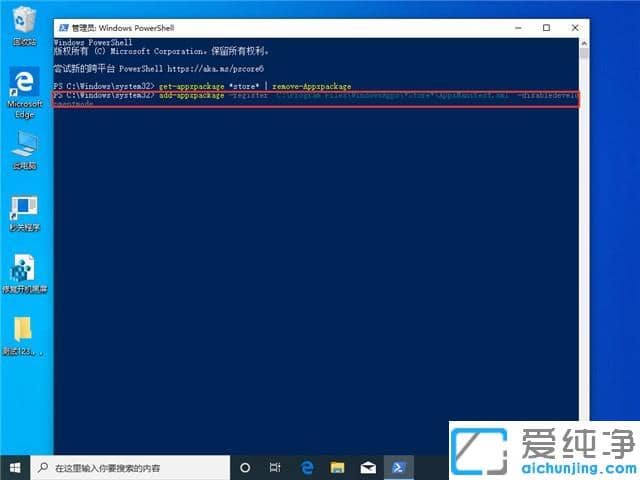Close the PowerShell window
Image resolution: width=640 pixels, height=480 pixels.
[x=575, y=28]
